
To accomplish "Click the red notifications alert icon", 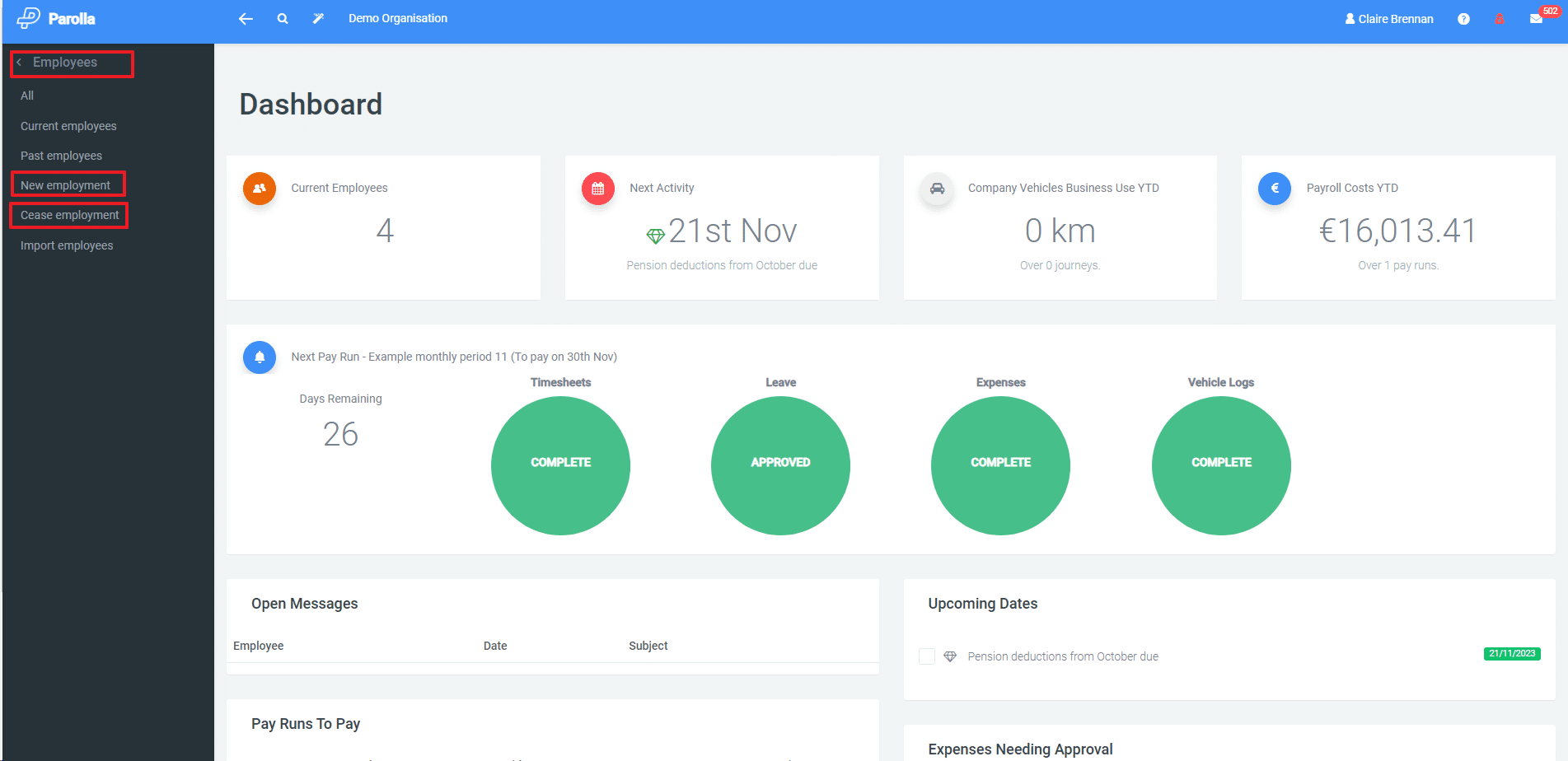I will pyautogui.click(x=1500, y=18).
